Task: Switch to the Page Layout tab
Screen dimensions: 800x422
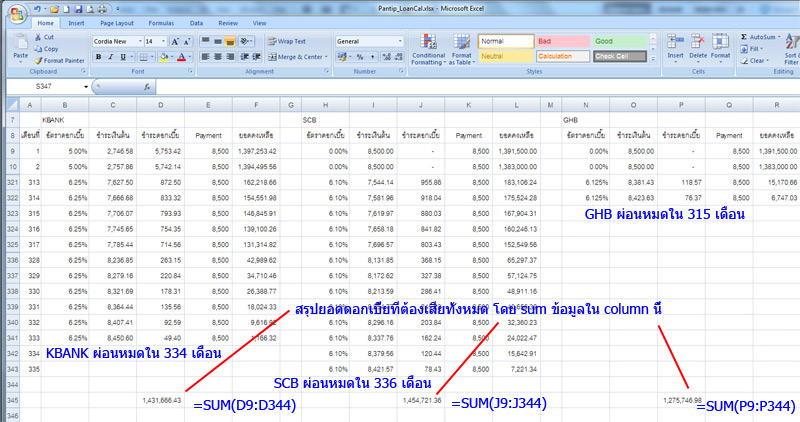Action: click(x=117, y=23)
